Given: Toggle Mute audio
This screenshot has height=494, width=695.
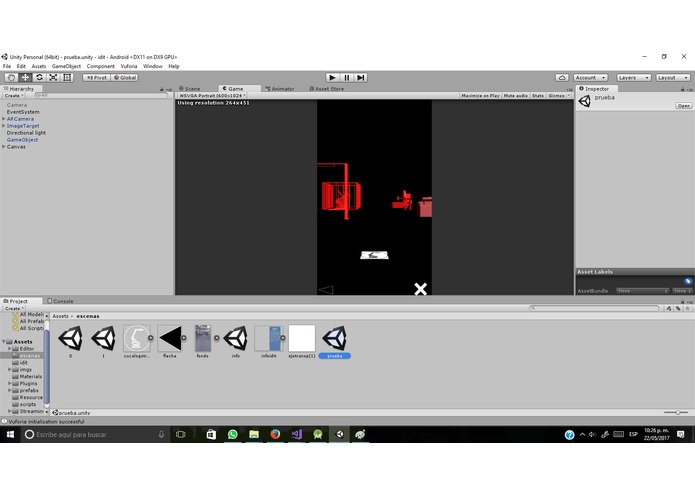Looking at the screenshot, I should 515,96.
